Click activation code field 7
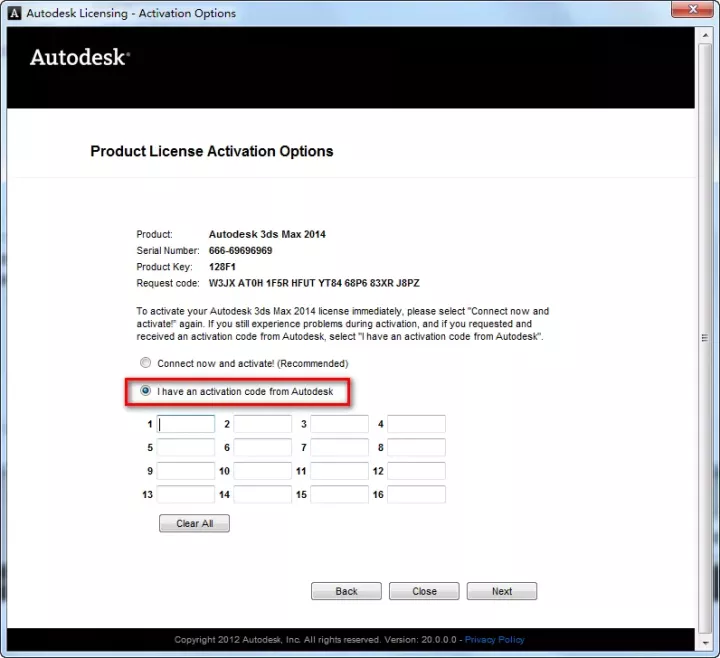The height and width of the screenshot is (658, 720). [x=339, y=448]
